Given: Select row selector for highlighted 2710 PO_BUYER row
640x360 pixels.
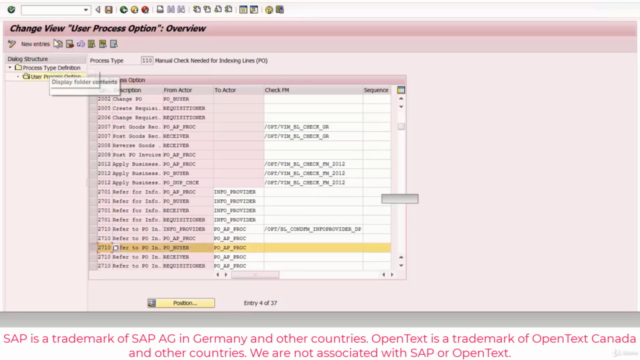Looking at the screenshot, I should (93, 248).
